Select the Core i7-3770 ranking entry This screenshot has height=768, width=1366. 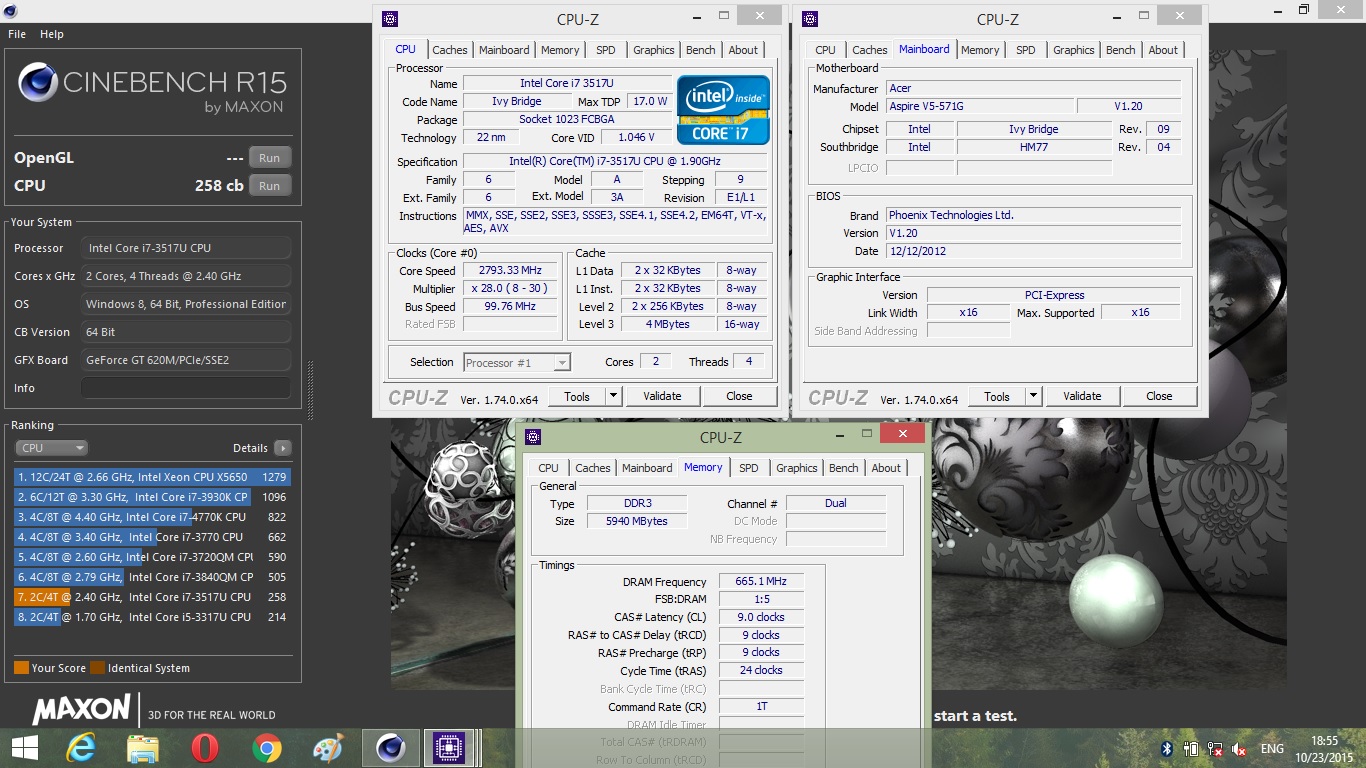pyautogui.click(x=152, y=537)
